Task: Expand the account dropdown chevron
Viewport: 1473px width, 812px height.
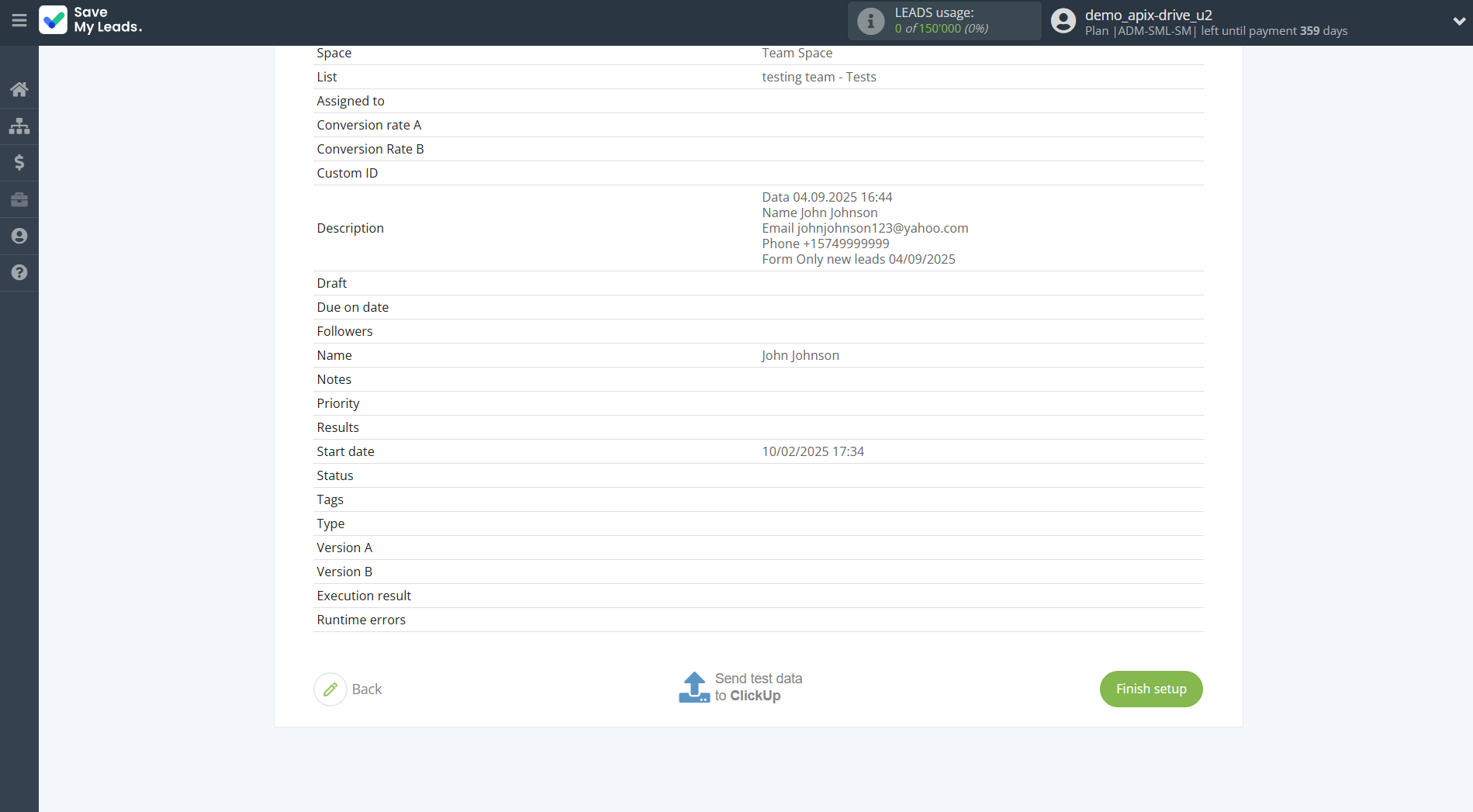Action: click(1458, 21)
